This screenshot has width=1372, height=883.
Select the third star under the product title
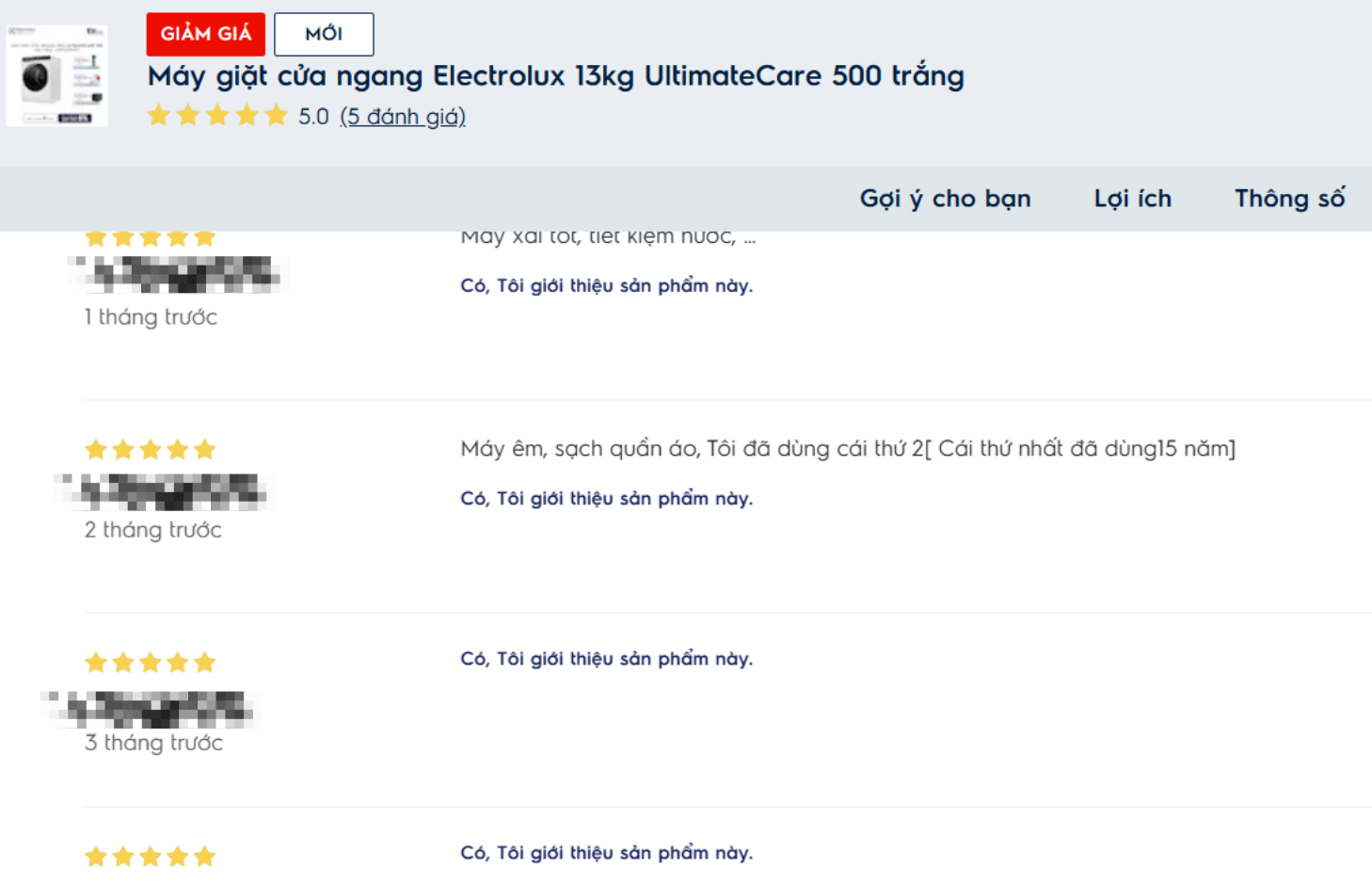[216, 115]
